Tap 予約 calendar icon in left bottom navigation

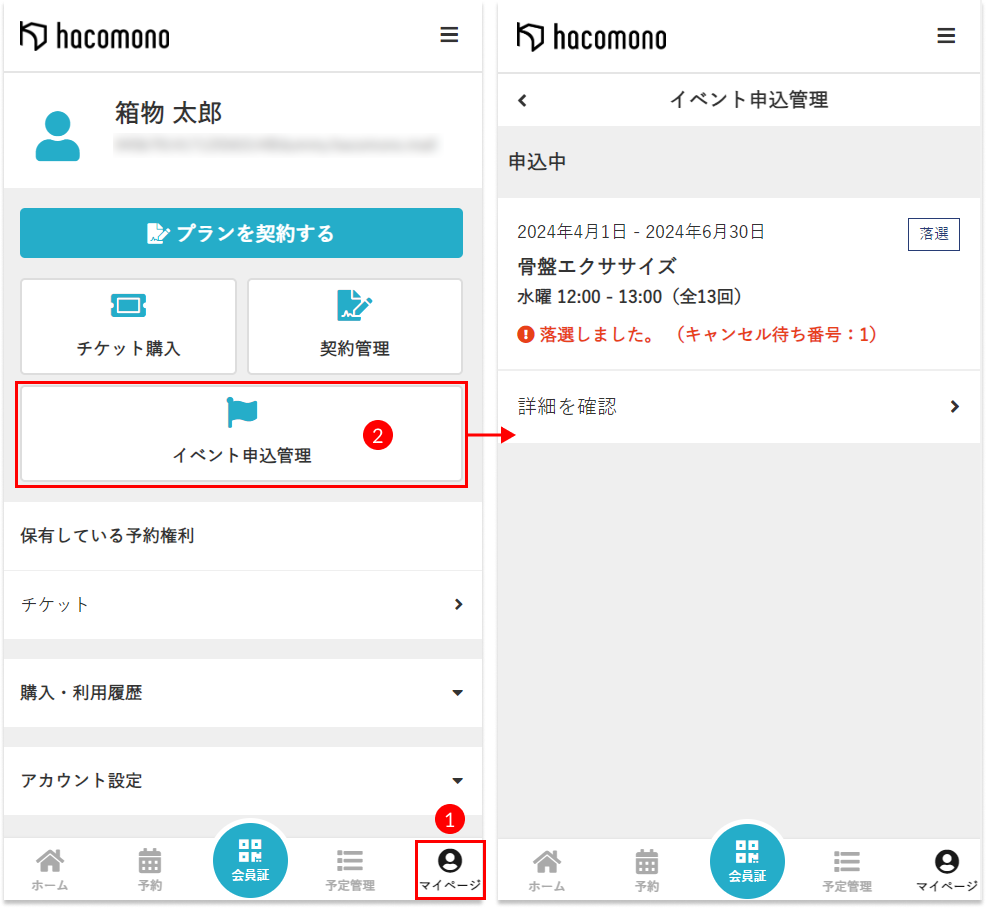click(150, 868)
